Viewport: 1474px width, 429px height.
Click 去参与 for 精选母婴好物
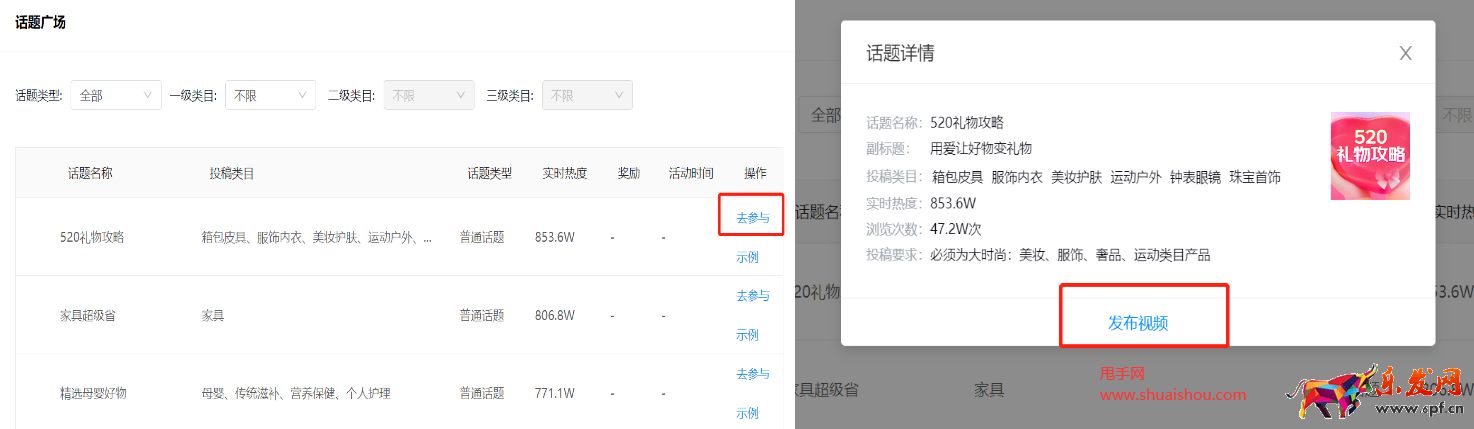752,374
